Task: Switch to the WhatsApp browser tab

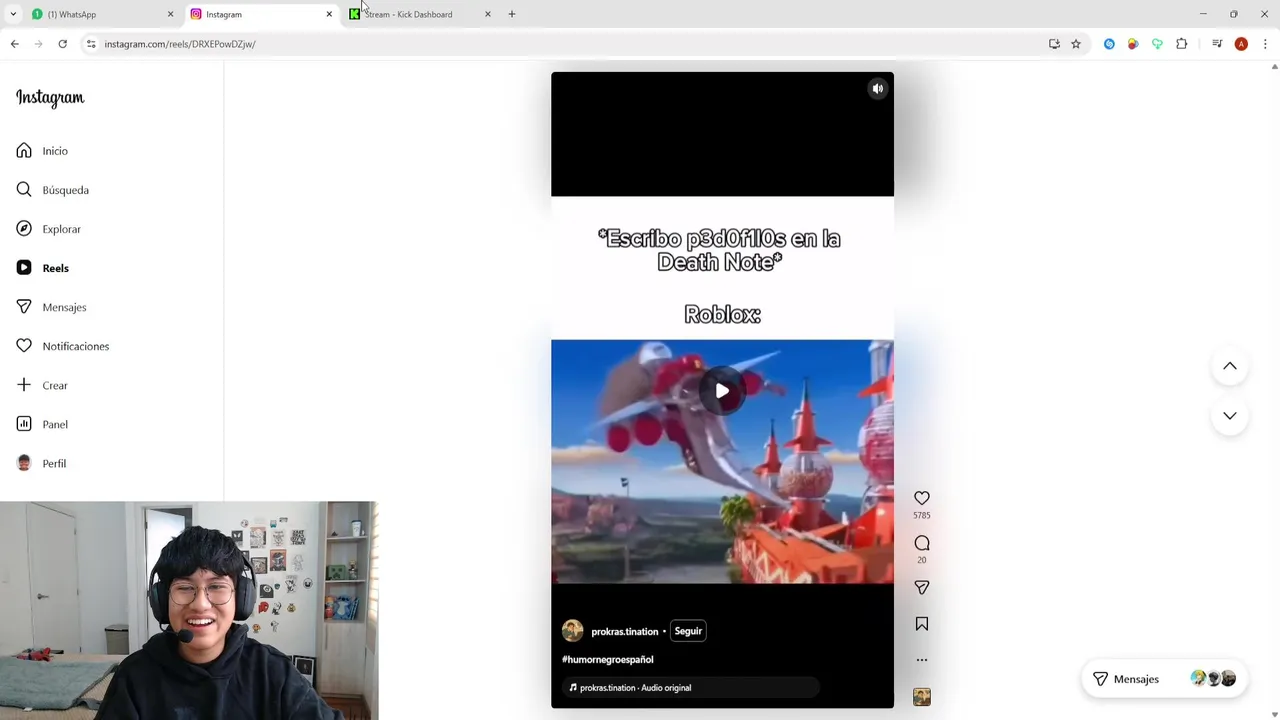Action: click(x=100, y=14)
